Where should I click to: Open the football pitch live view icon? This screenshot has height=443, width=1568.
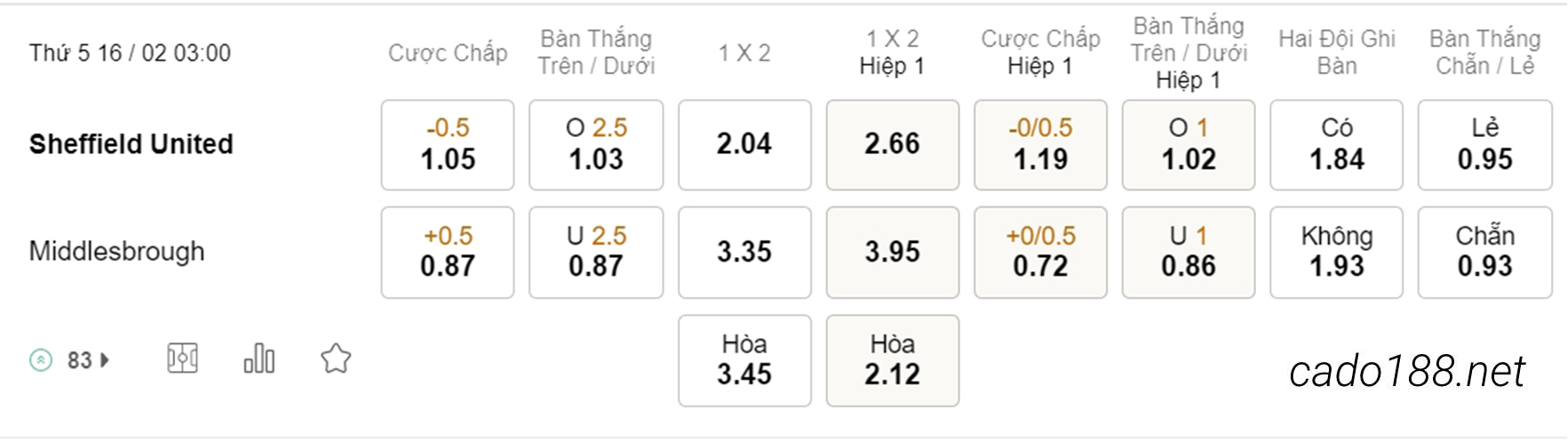click(x=182, y=359)
